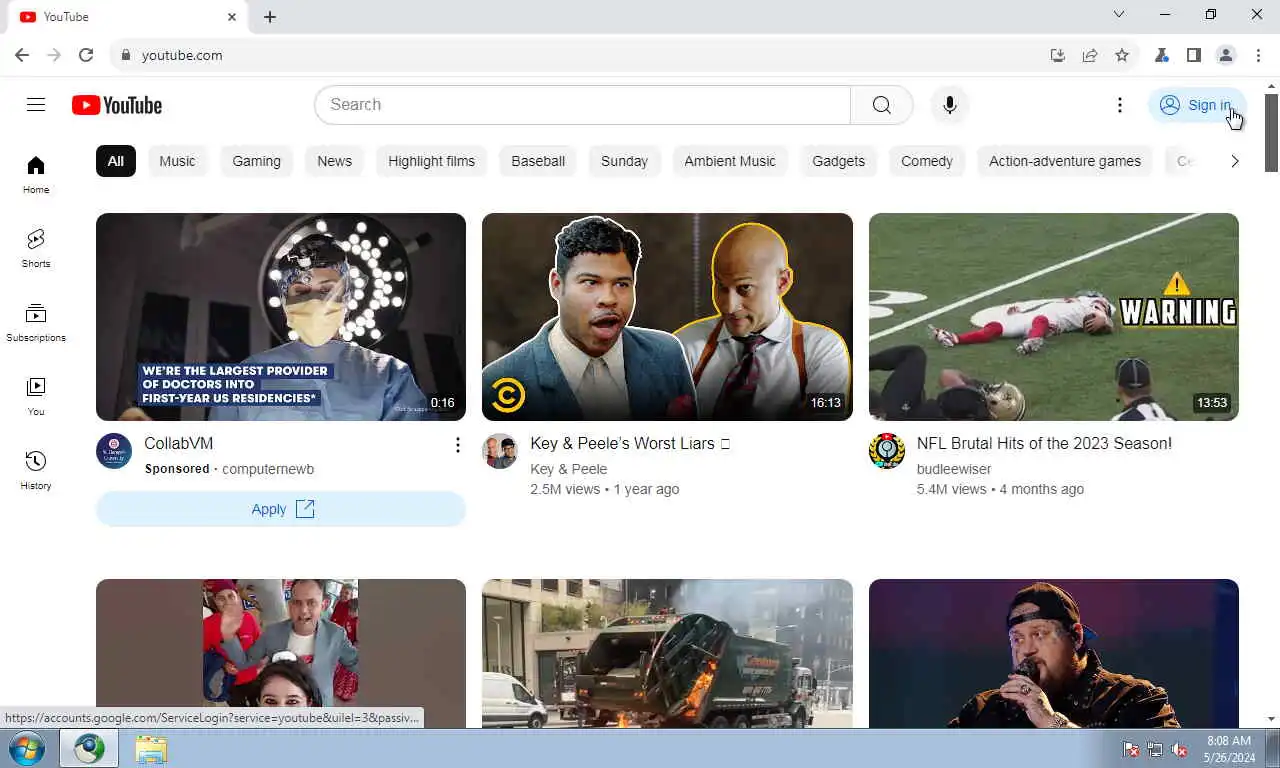Click the YouTube logo
Viewport: 1280px width, 768px height.
point(117,105)
